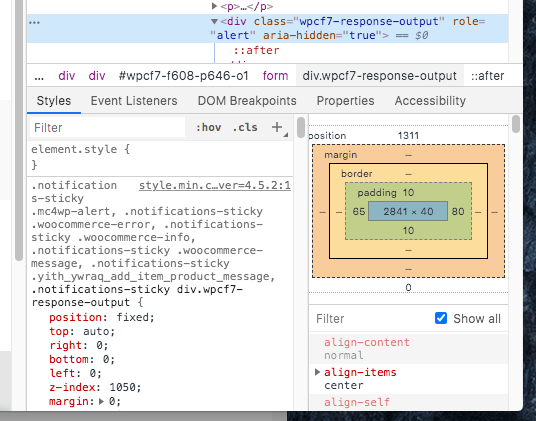This screenshot has width=536, height=421.
Task: Open the Accessibility tab
Action: (430, 101)
